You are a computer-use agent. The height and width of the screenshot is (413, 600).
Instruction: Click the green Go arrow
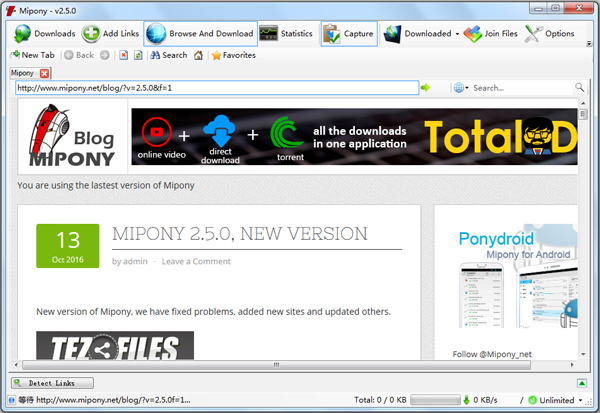426,88
